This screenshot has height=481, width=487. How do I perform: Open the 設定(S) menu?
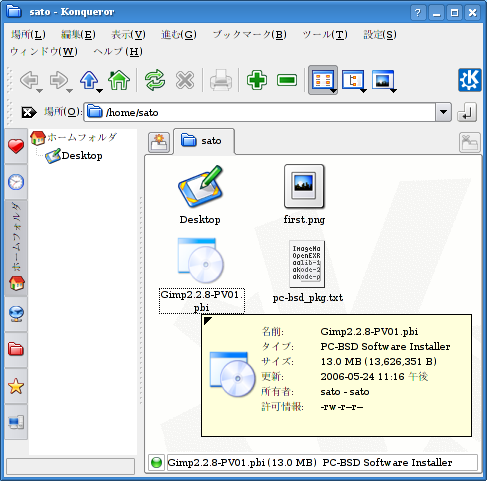[x=380, y=34]
